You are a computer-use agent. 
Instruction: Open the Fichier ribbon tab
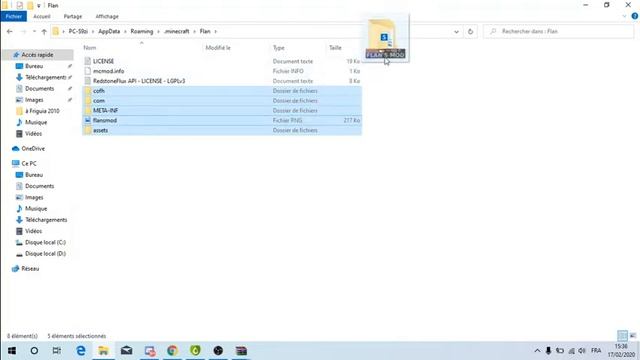[13, 16]
